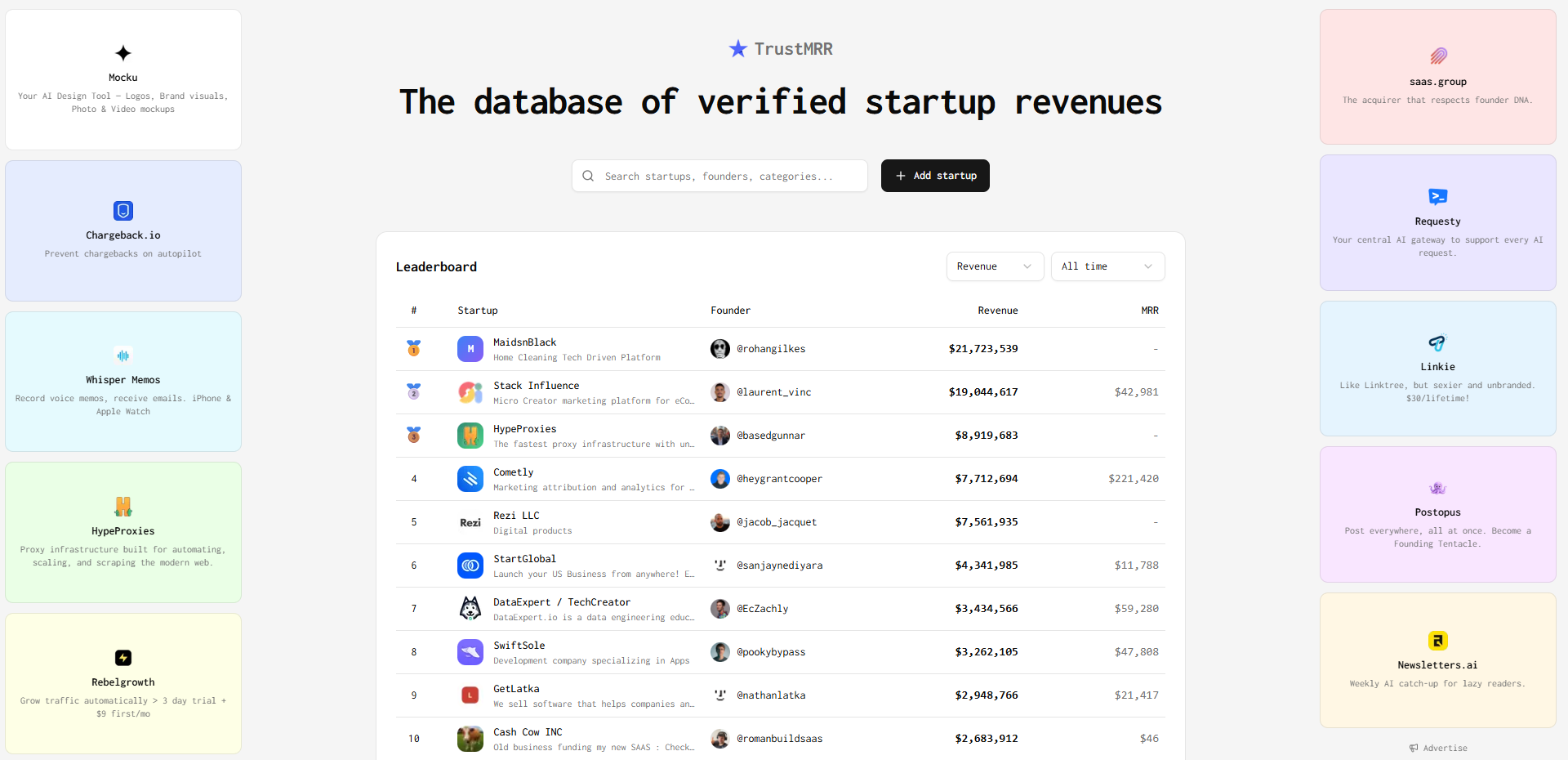Open the Revenue sort dropdown
This screenshot has width=1568, height=760.
[x=995, y=266]
